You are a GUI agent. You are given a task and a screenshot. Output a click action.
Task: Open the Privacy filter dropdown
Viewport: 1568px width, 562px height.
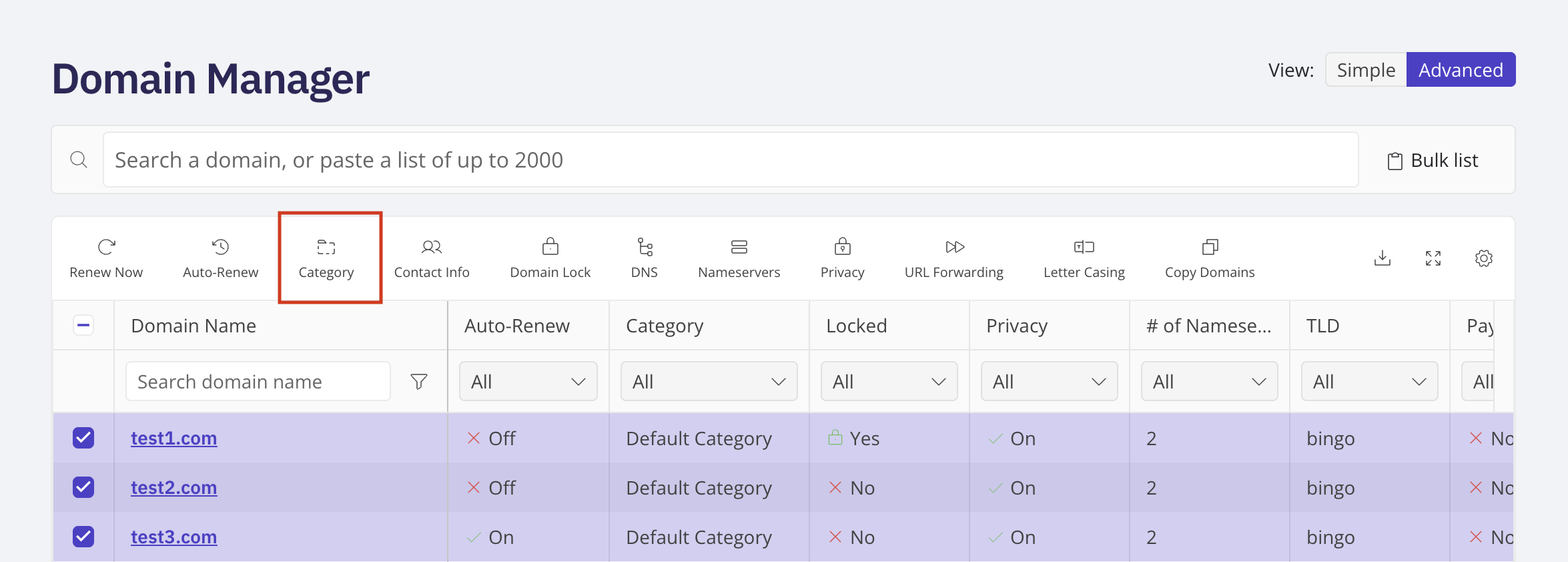coord(1050,382)
